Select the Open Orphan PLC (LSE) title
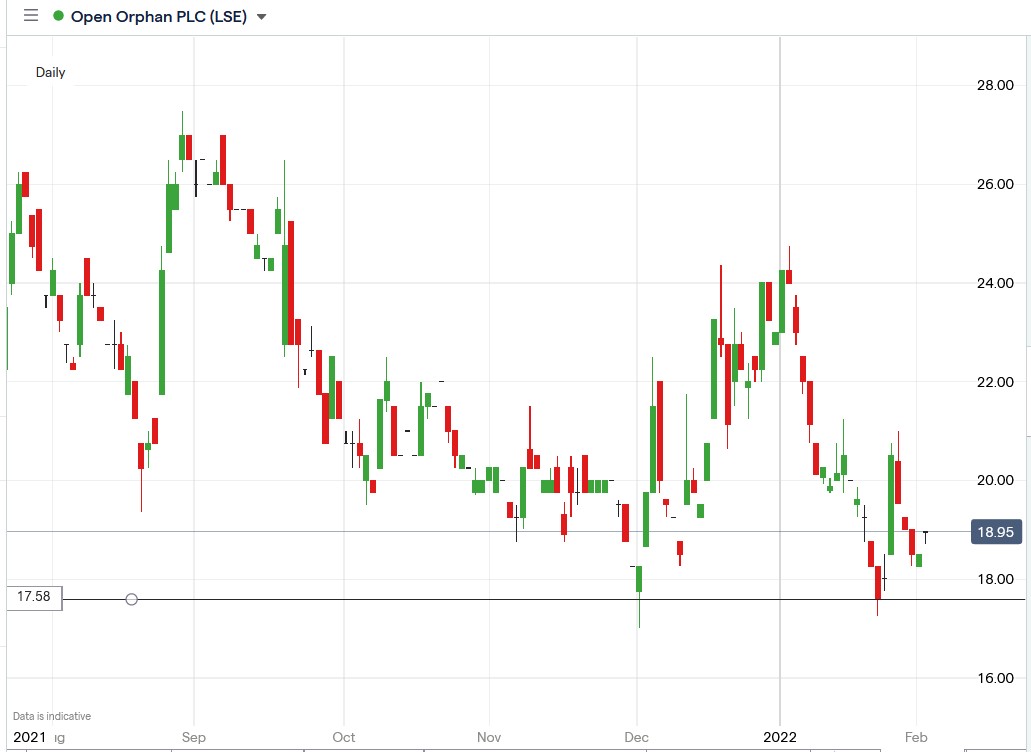 (160, 16)
